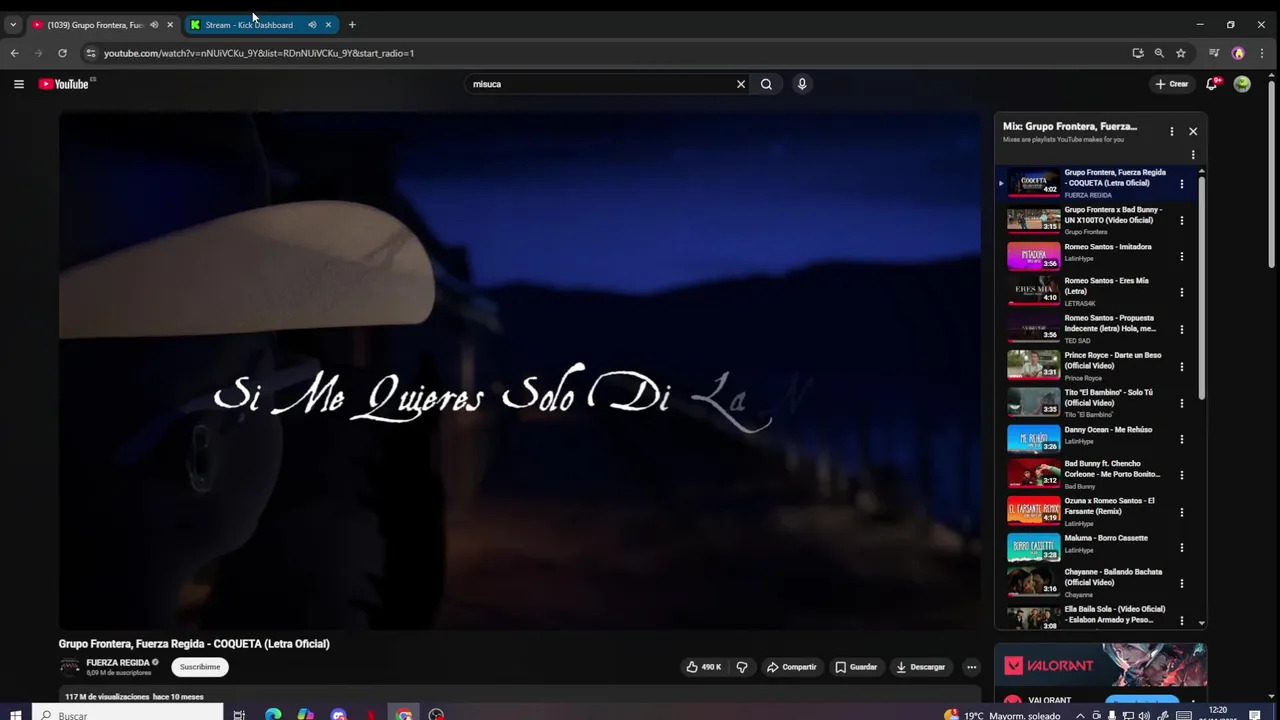This screenshot has height=720, width=1280.
Task: Open options for Borro Cassette playlist item
Action: point(1181,548)
